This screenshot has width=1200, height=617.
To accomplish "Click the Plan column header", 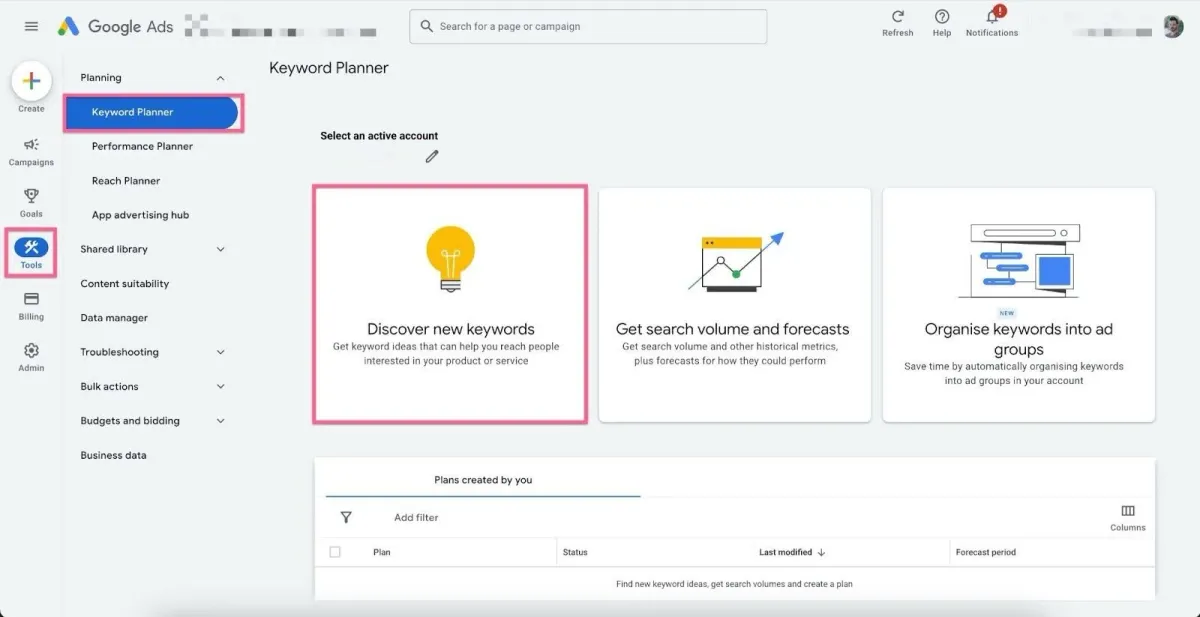I will pos(382,552).
